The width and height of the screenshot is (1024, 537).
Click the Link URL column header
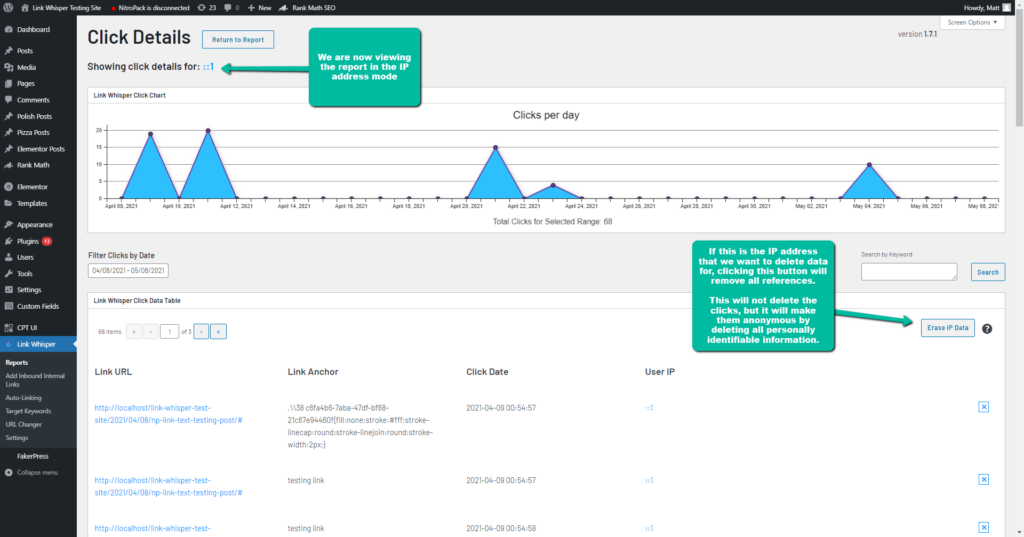tap(113, 372)
